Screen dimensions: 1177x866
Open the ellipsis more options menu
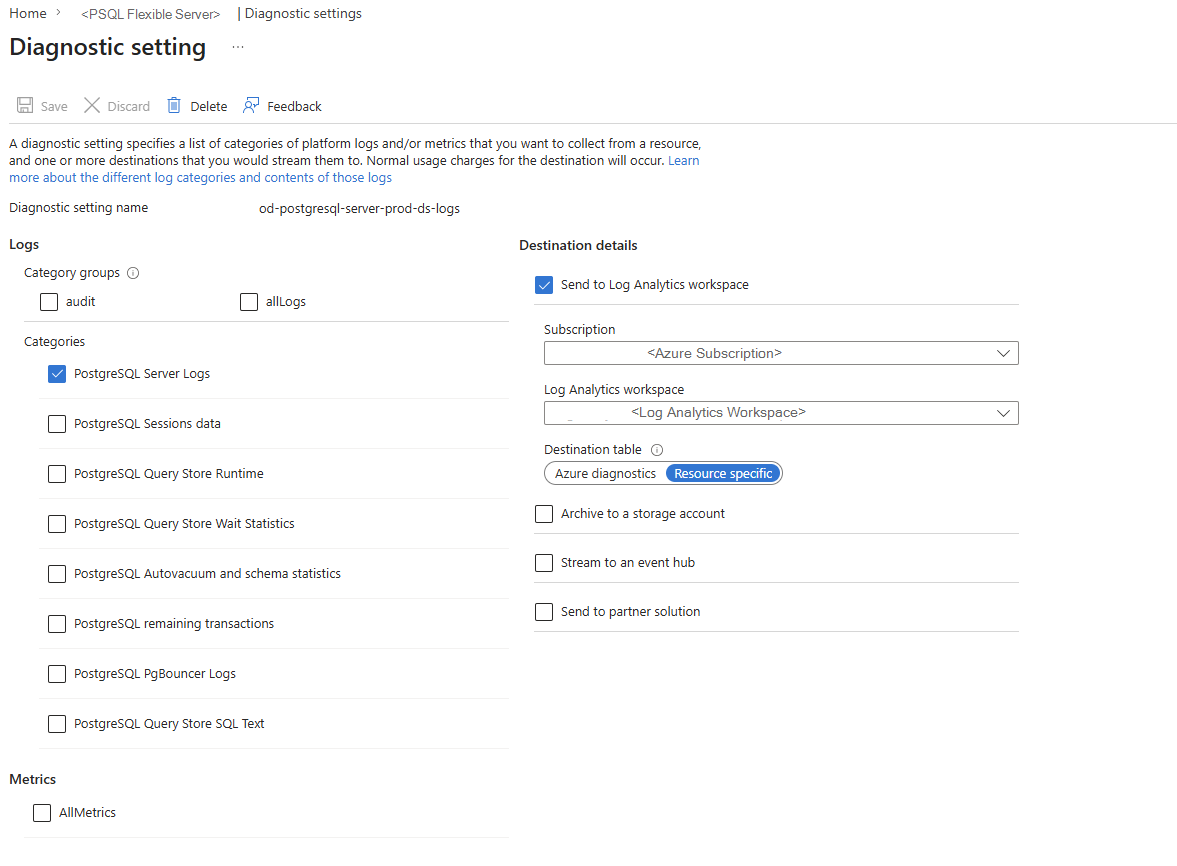pyautogui.click(x=238, y=47)
